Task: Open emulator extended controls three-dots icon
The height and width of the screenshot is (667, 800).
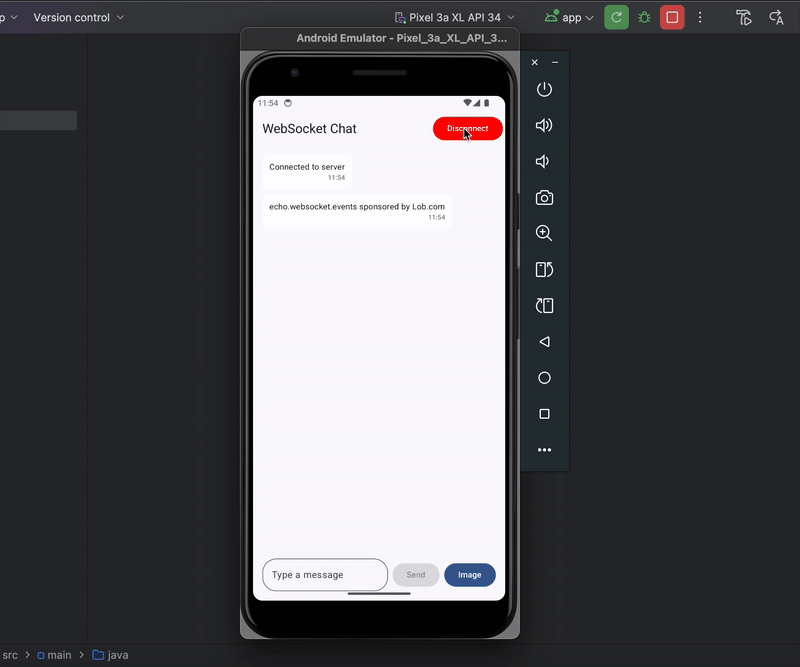Action: point(544,450)
